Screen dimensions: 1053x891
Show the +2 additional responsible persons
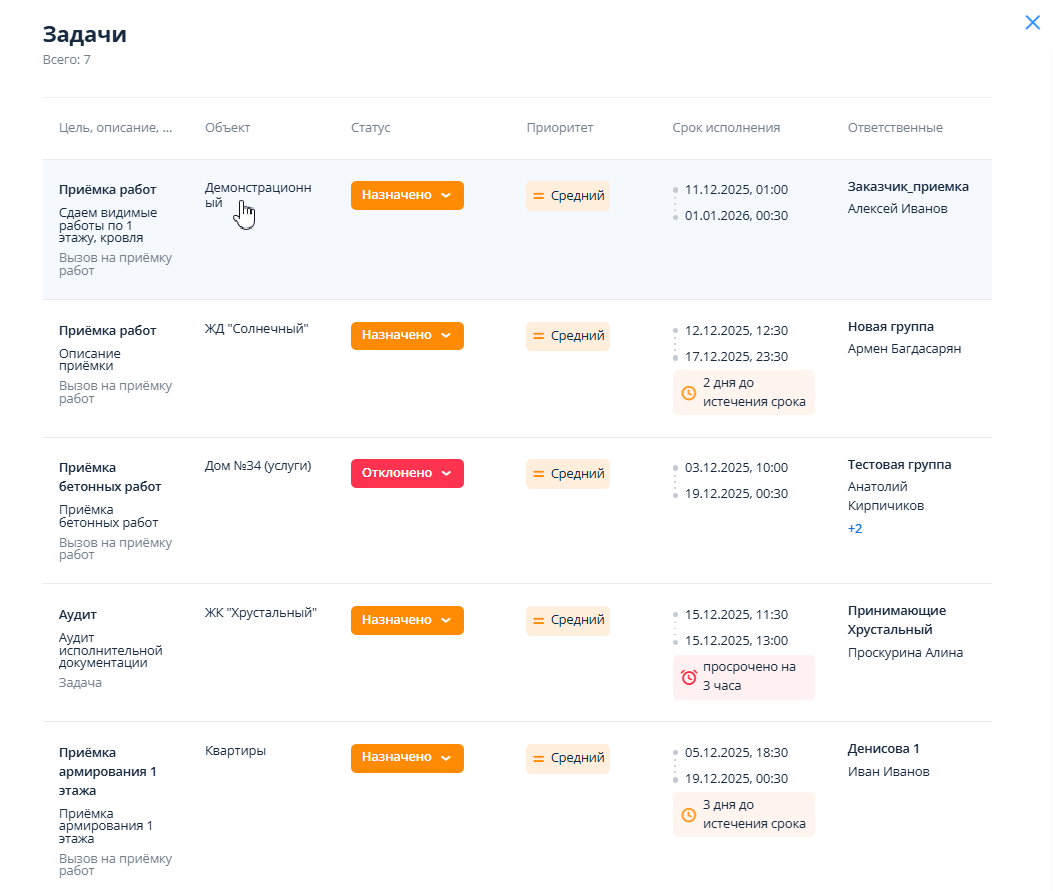(855, 528)
